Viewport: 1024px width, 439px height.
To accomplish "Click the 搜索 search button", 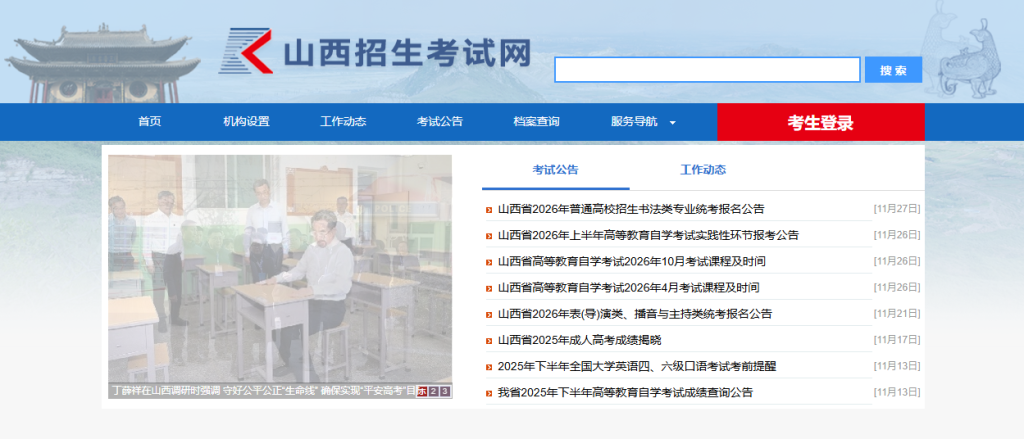I will (x=893, y=70).
